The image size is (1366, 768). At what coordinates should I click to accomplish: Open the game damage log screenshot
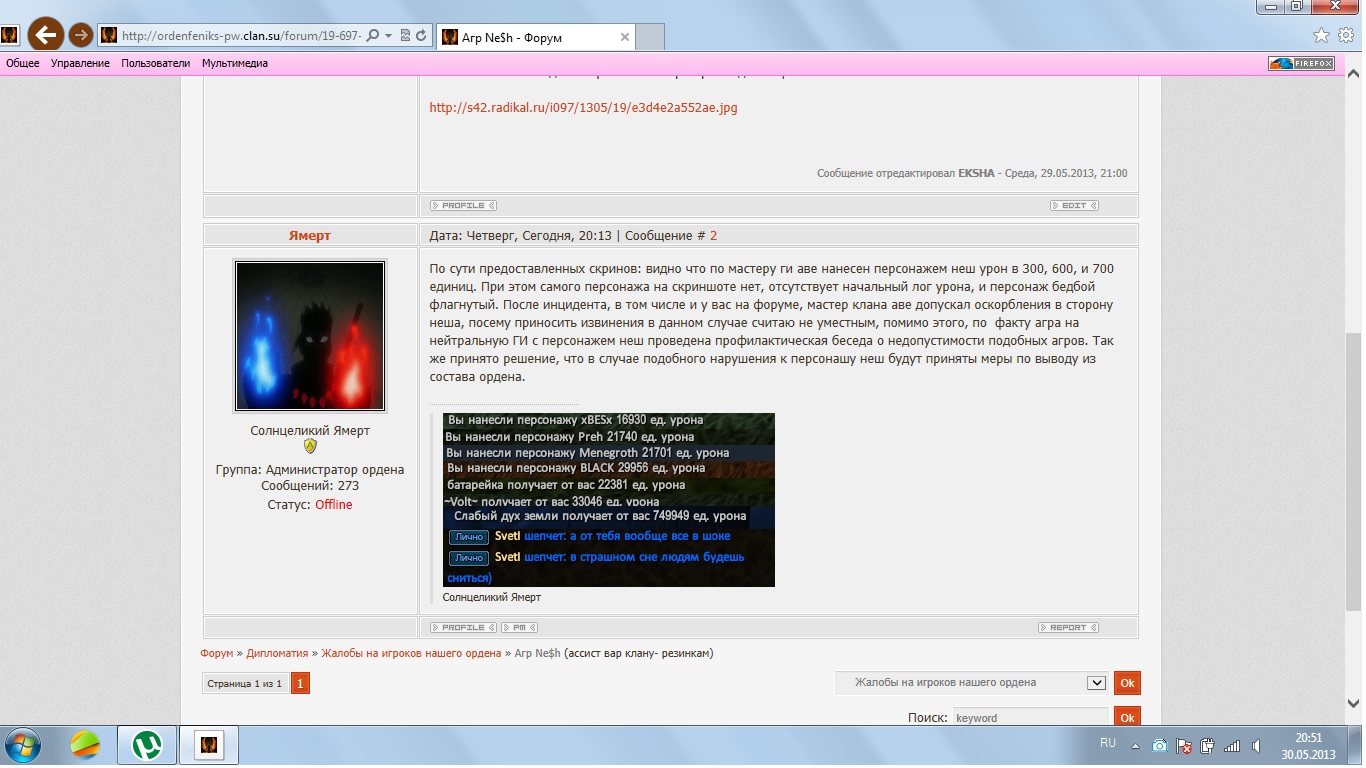pos(608,500)
